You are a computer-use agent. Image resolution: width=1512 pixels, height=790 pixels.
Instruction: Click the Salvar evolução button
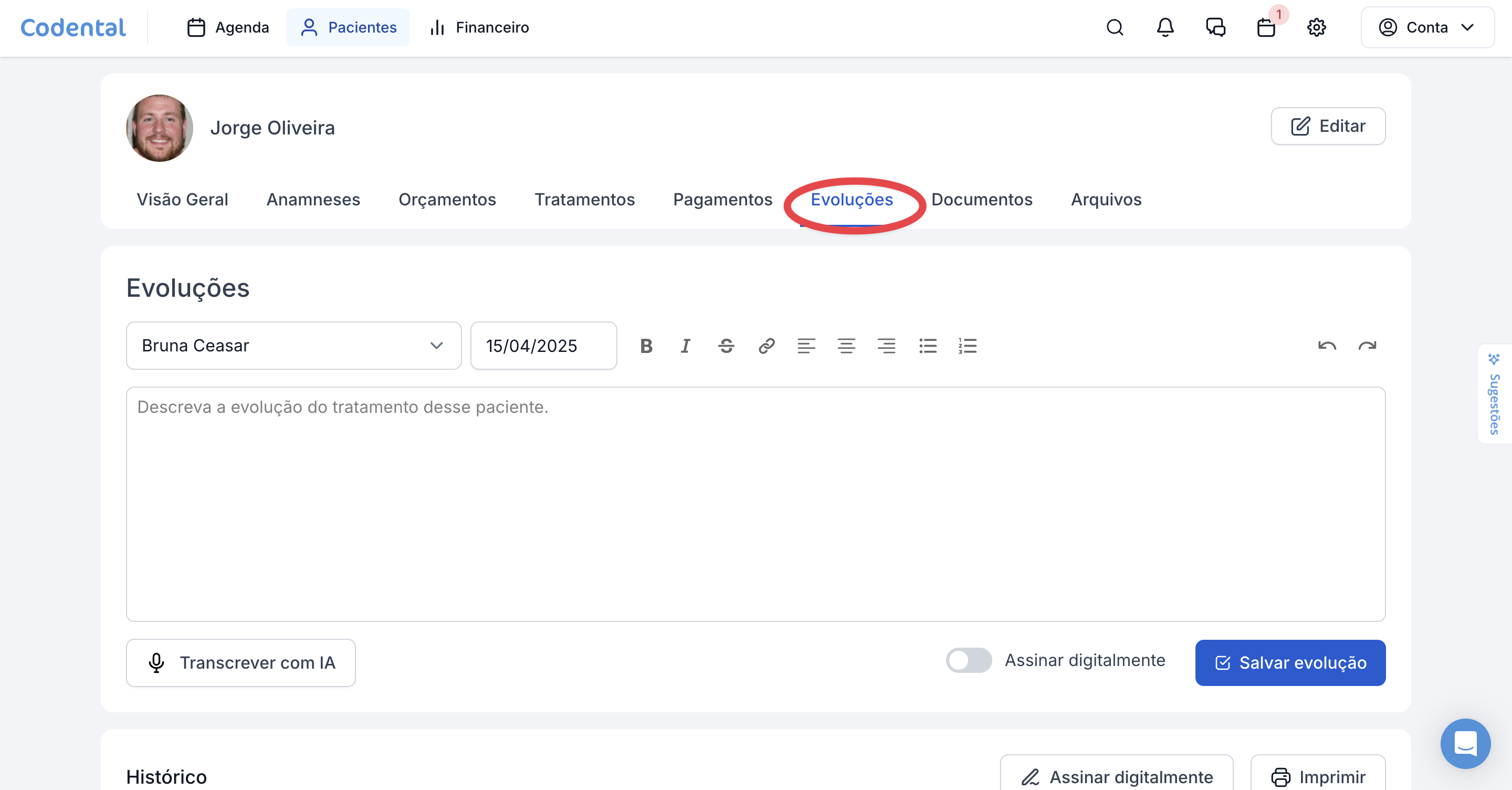1290,662
